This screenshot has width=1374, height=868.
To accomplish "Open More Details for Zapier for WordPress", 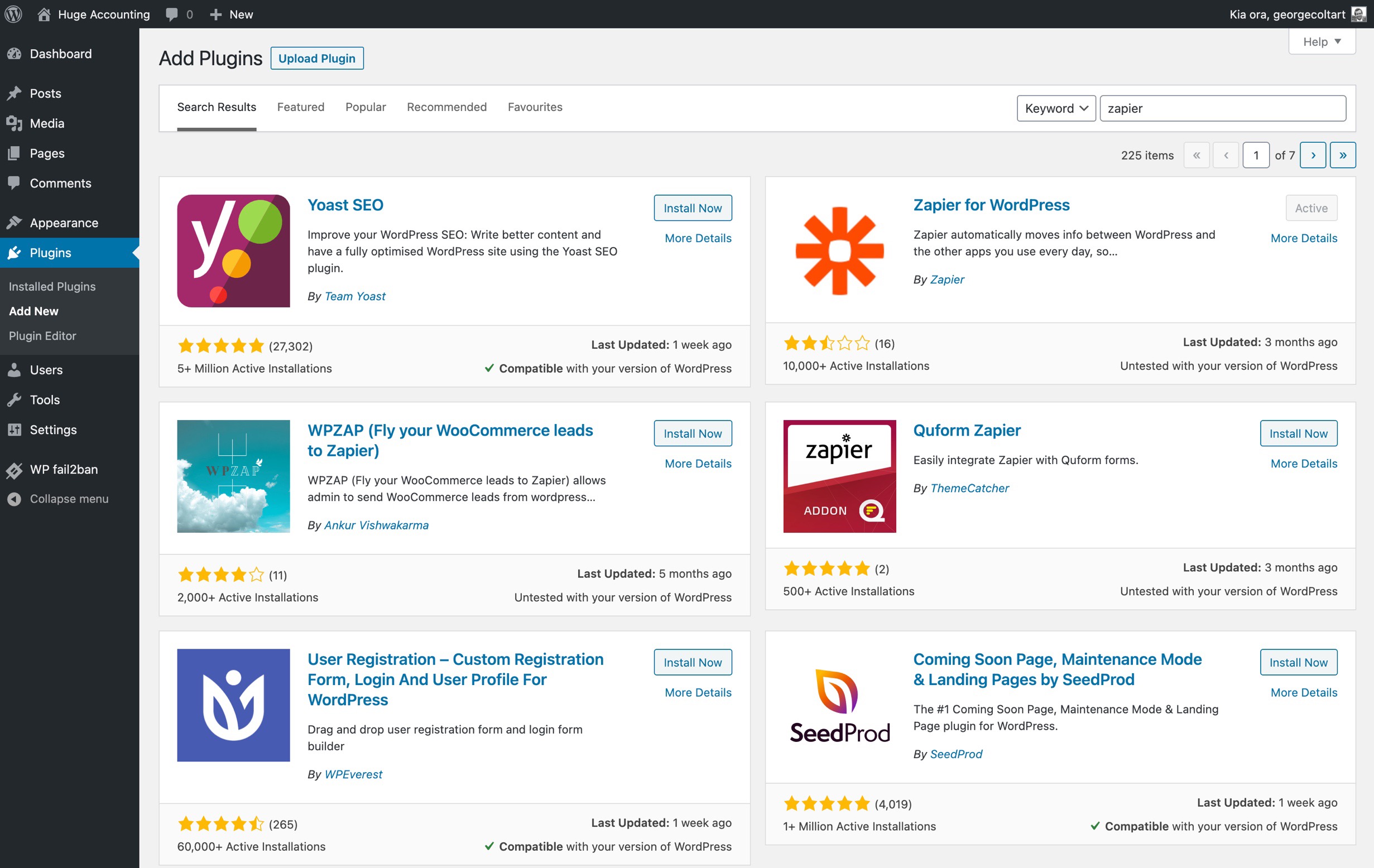I will coord(1304,238).
